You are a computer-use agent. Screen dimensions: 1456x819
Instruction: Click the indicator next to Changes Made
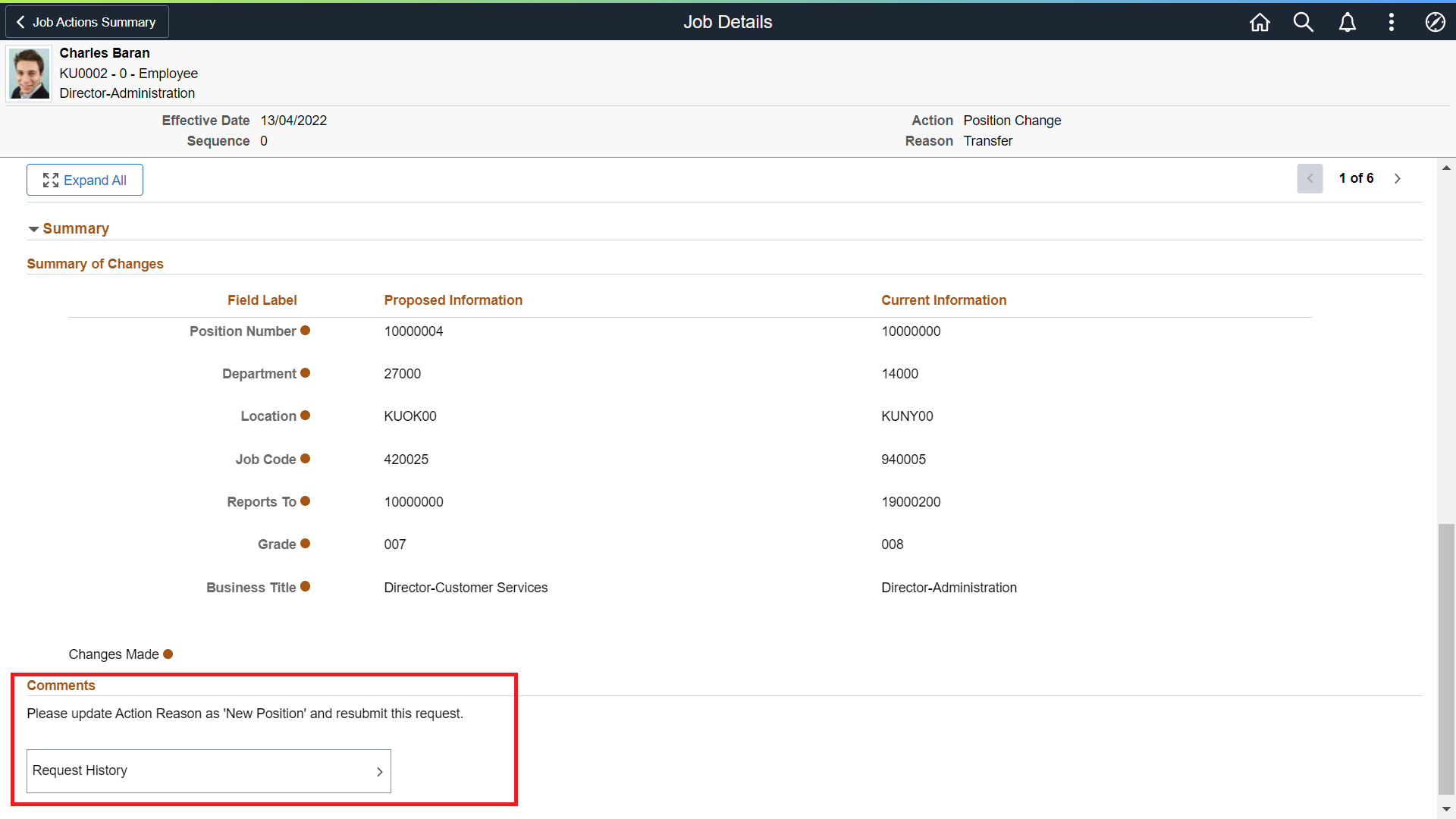click(168, 654)
